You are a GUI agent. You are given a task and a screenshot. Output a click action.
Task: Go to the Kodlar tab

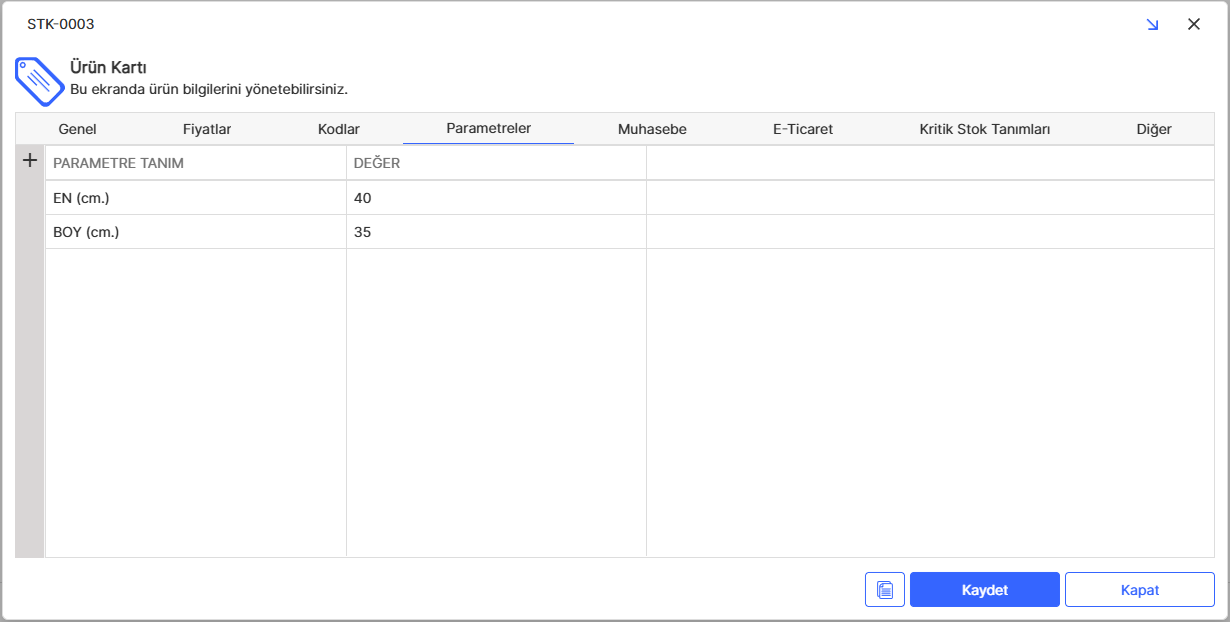tap(338, 129)
